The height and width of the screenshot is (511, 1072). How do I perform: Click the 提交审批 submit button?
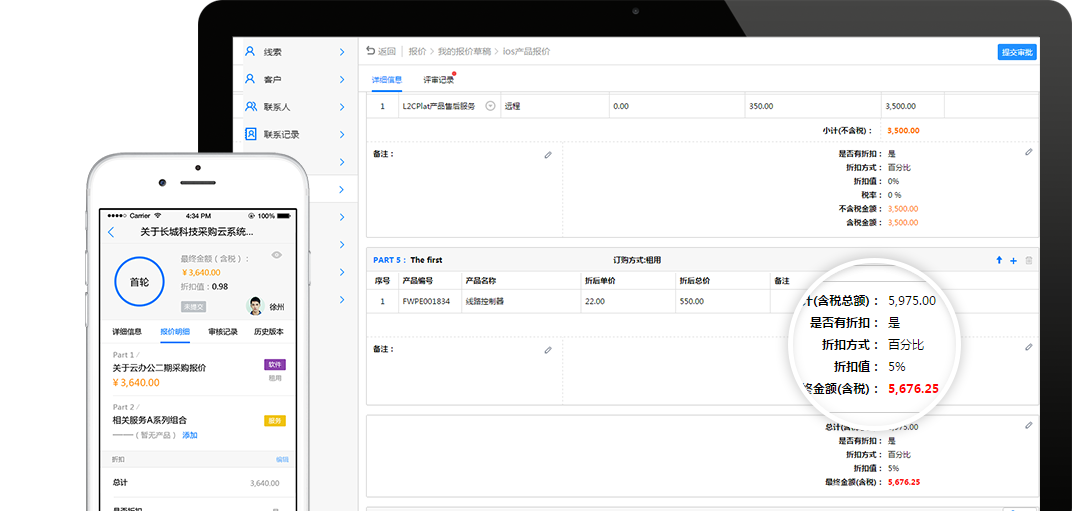tap(1017, 52)
